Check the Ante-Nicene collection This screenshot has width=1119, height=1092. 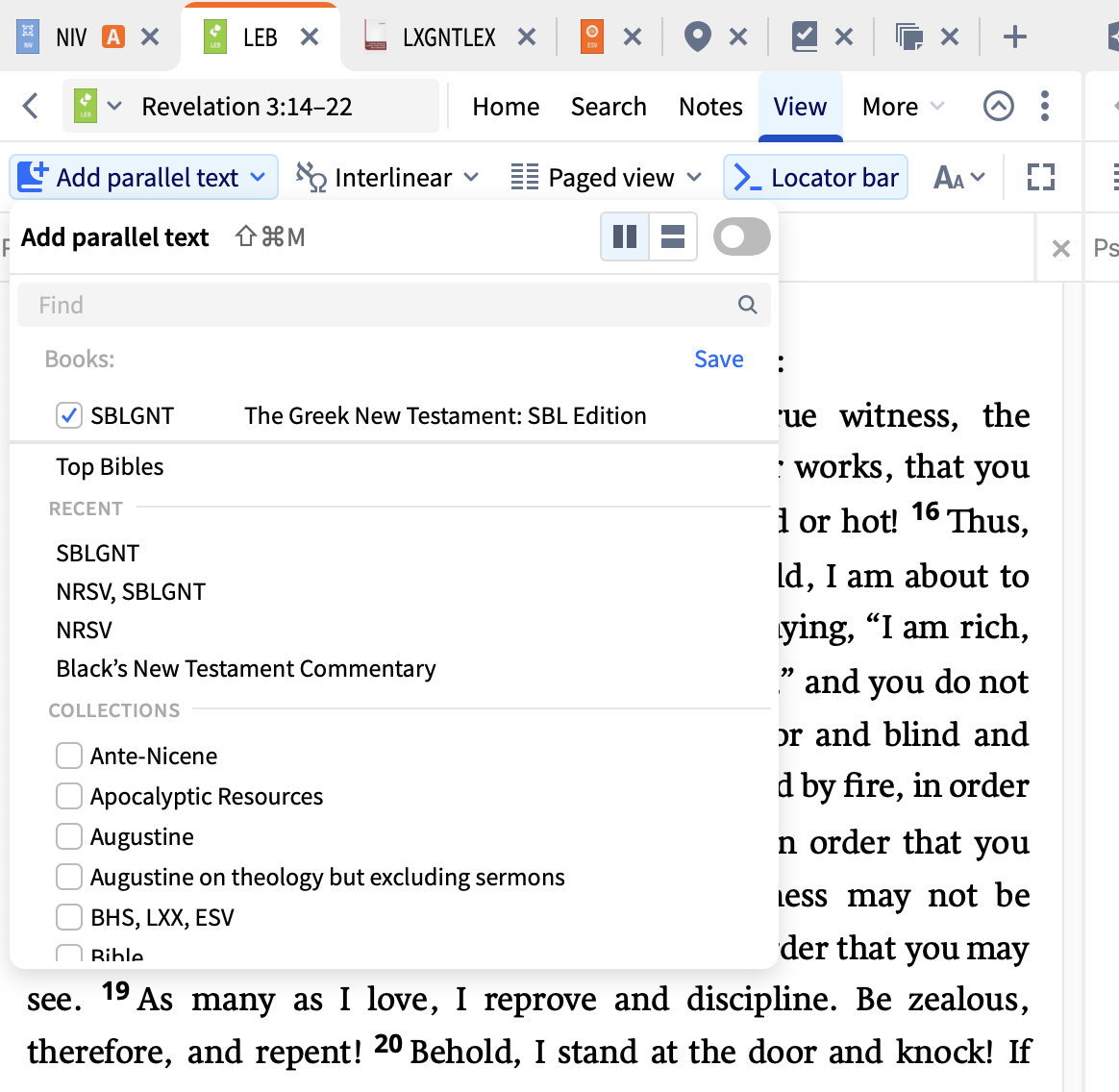[x=68, y=756]
